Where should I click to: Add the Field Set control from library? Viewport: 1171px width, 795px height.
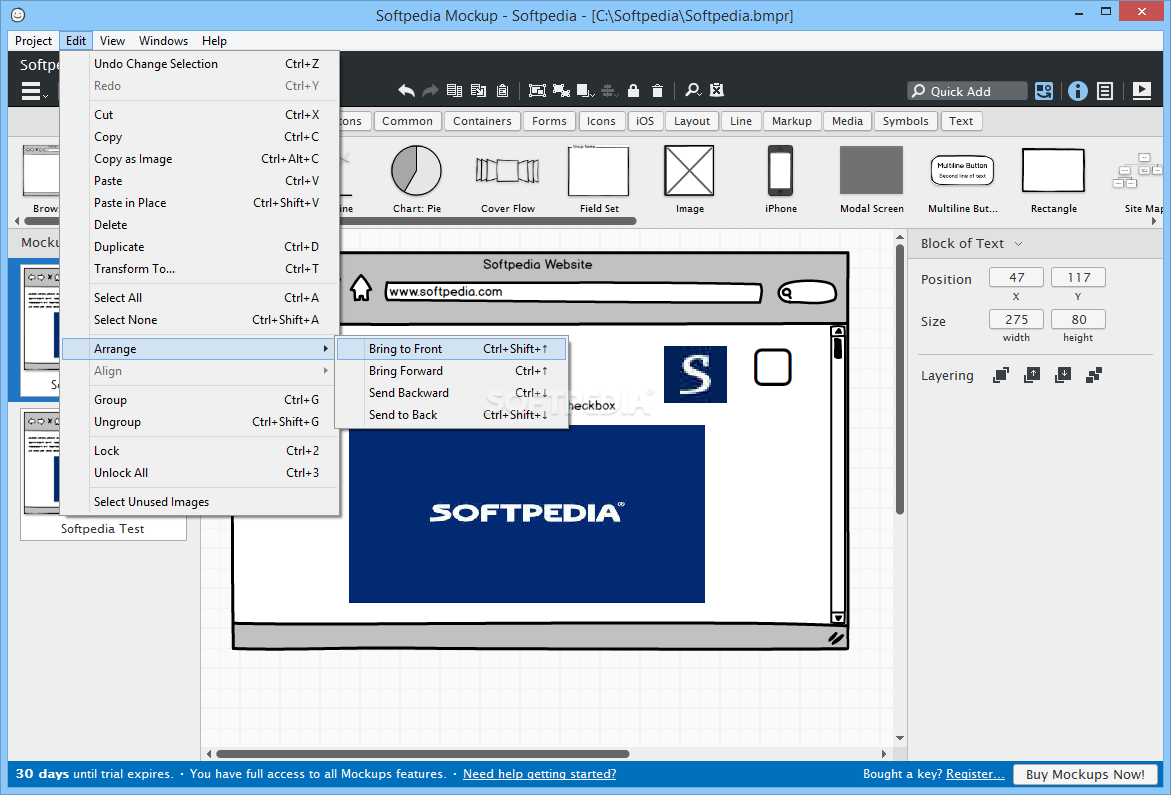[x=599, y=179]
